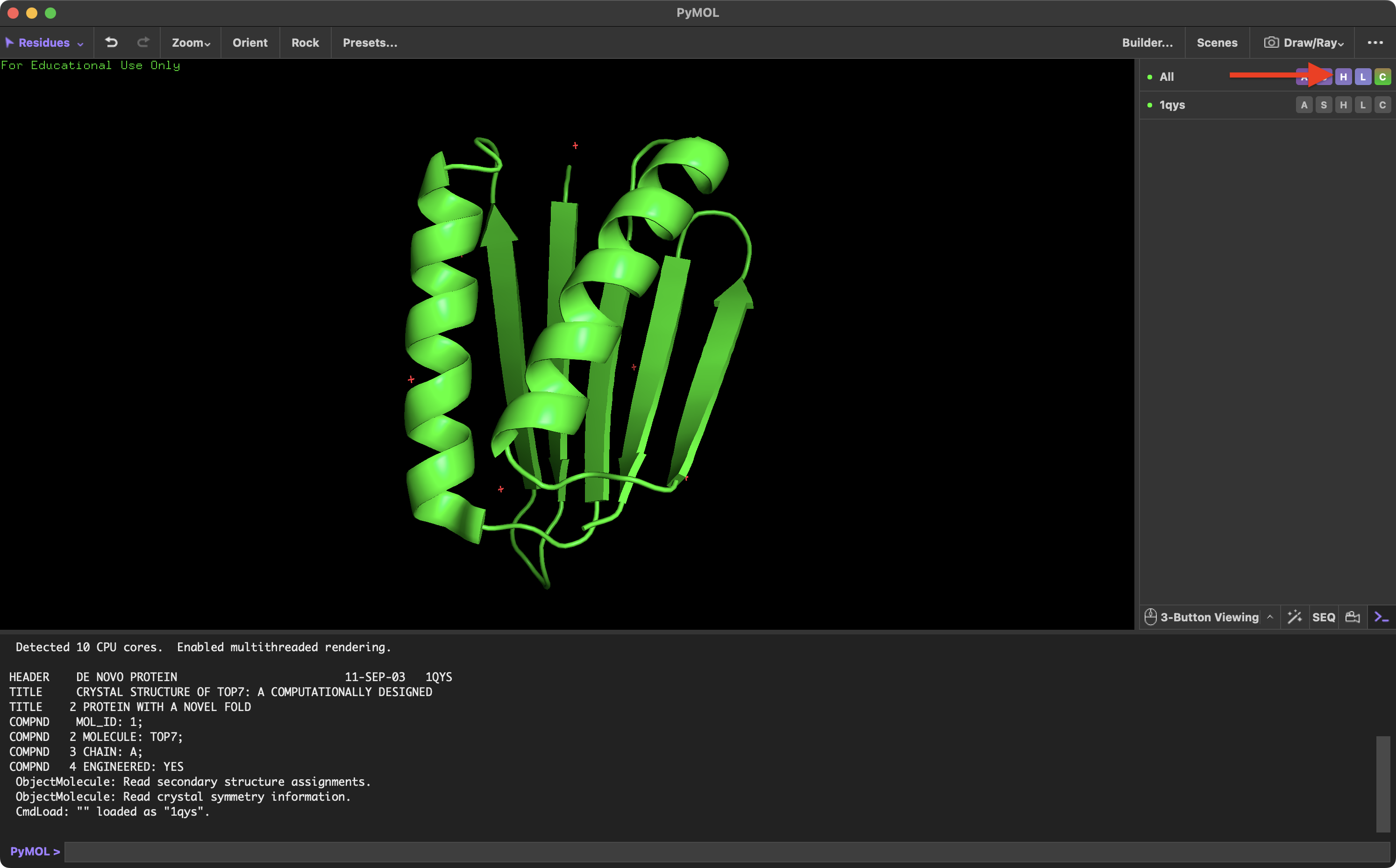Click 'COMPND 2 MOLECULE: TOP7;' line
Viewport: 1396px width, 868px height.
click(x=96, y=737)
